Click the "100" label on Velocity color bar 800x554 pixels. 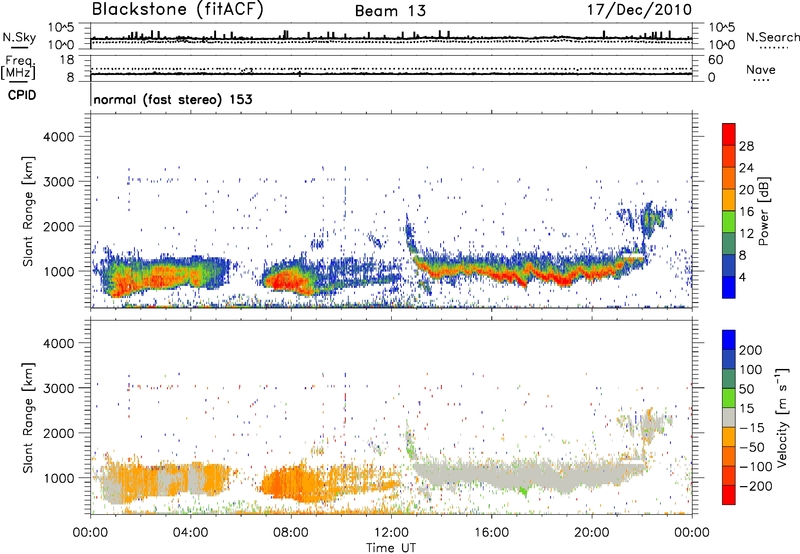click(x=751, y=370)
